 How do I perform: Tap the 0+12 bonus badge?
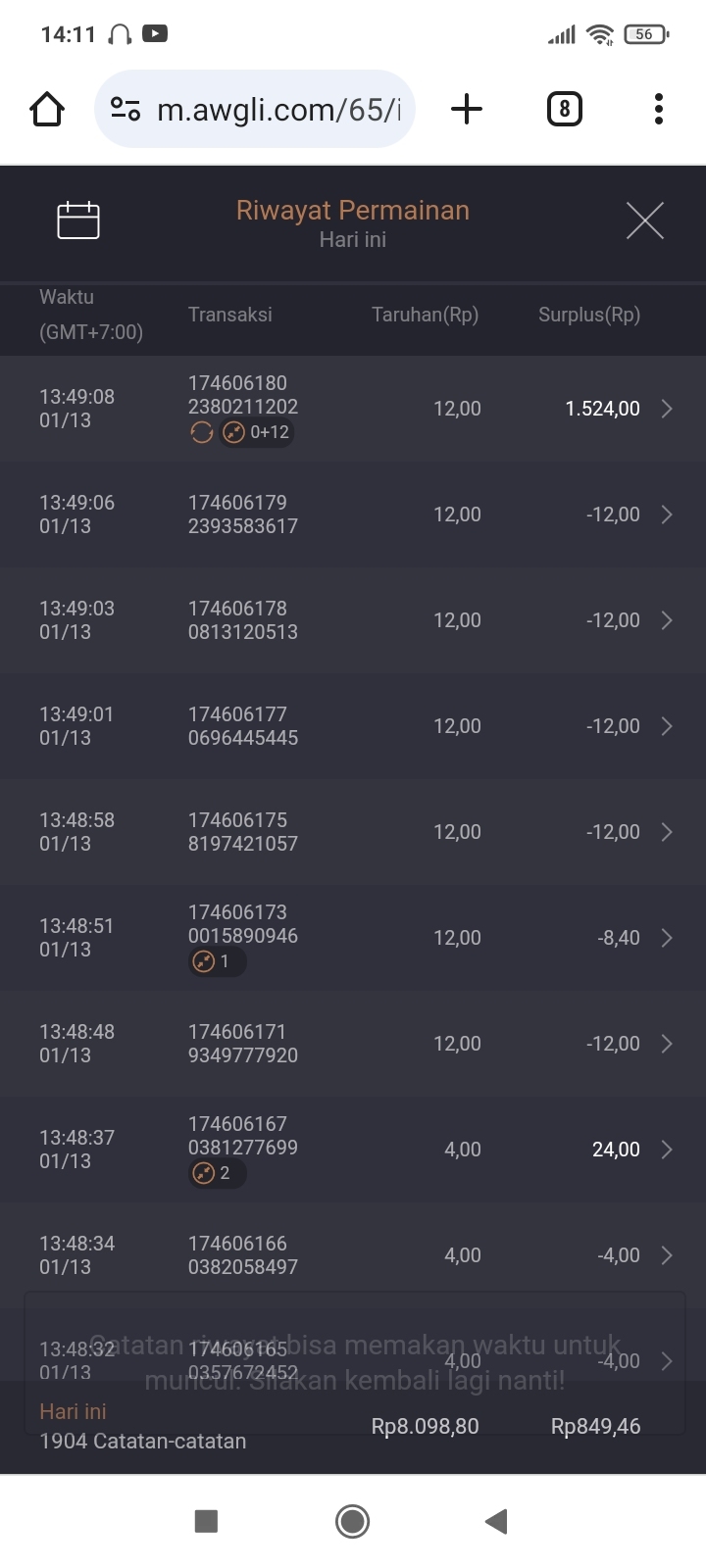(x=257, y=432)
